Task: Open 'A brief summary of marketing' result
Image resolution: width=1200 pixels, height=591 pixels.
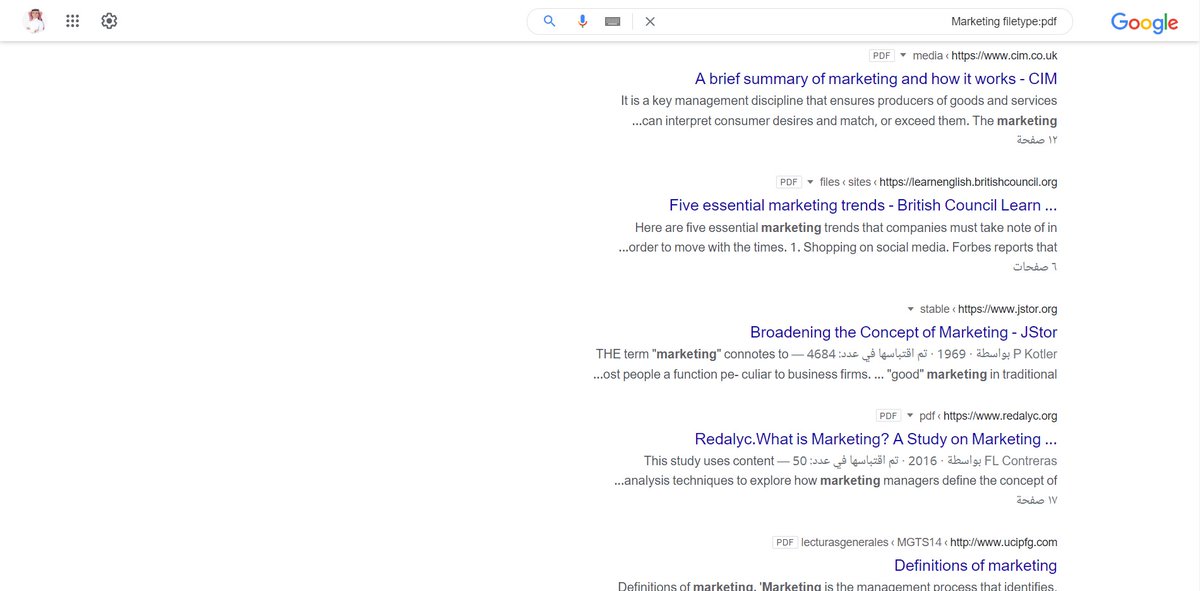Action: [x=876, y=79]
